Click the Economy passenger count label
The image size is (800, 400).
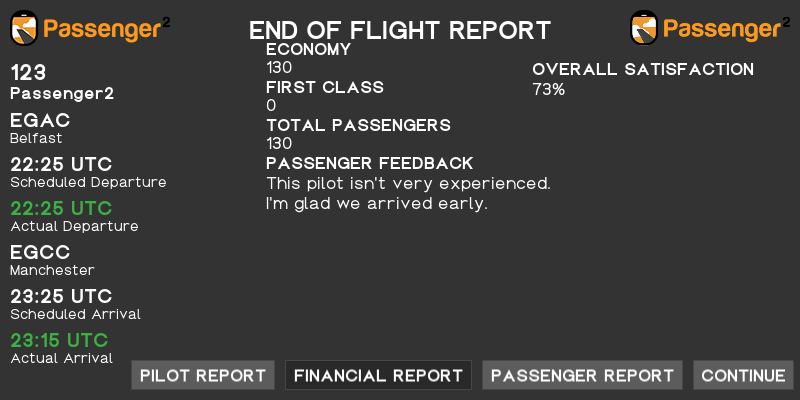308,49
